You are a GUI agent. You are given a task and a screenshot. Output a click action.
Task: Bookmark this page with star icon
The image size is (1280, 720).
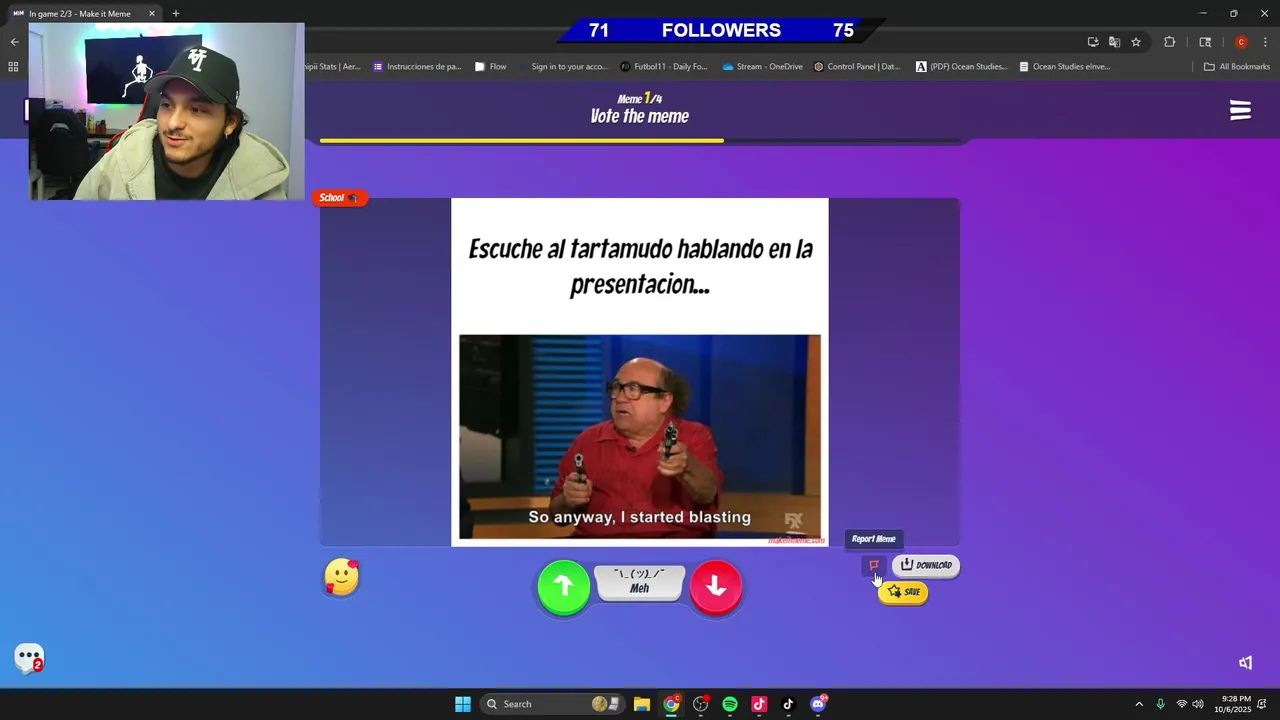(x=1136, y=42)
